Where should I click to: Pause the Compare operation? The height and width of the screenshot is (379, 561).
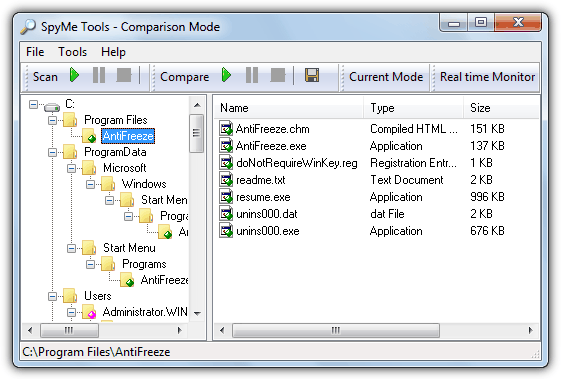coord(252,76)
